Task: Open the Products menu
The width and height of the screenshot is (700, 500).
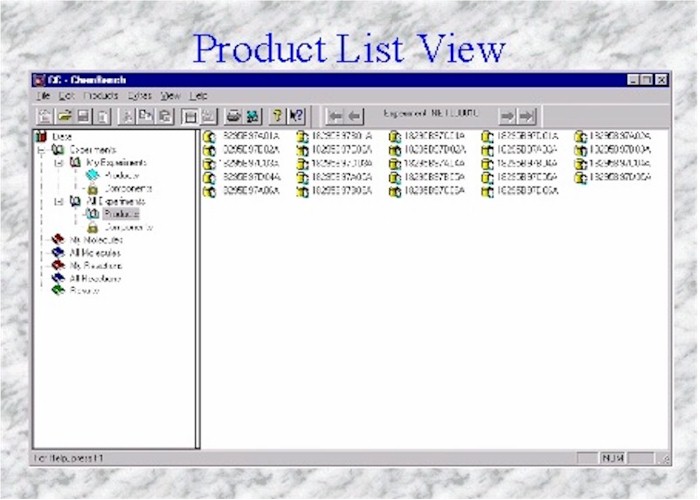Action: [101, 96]
